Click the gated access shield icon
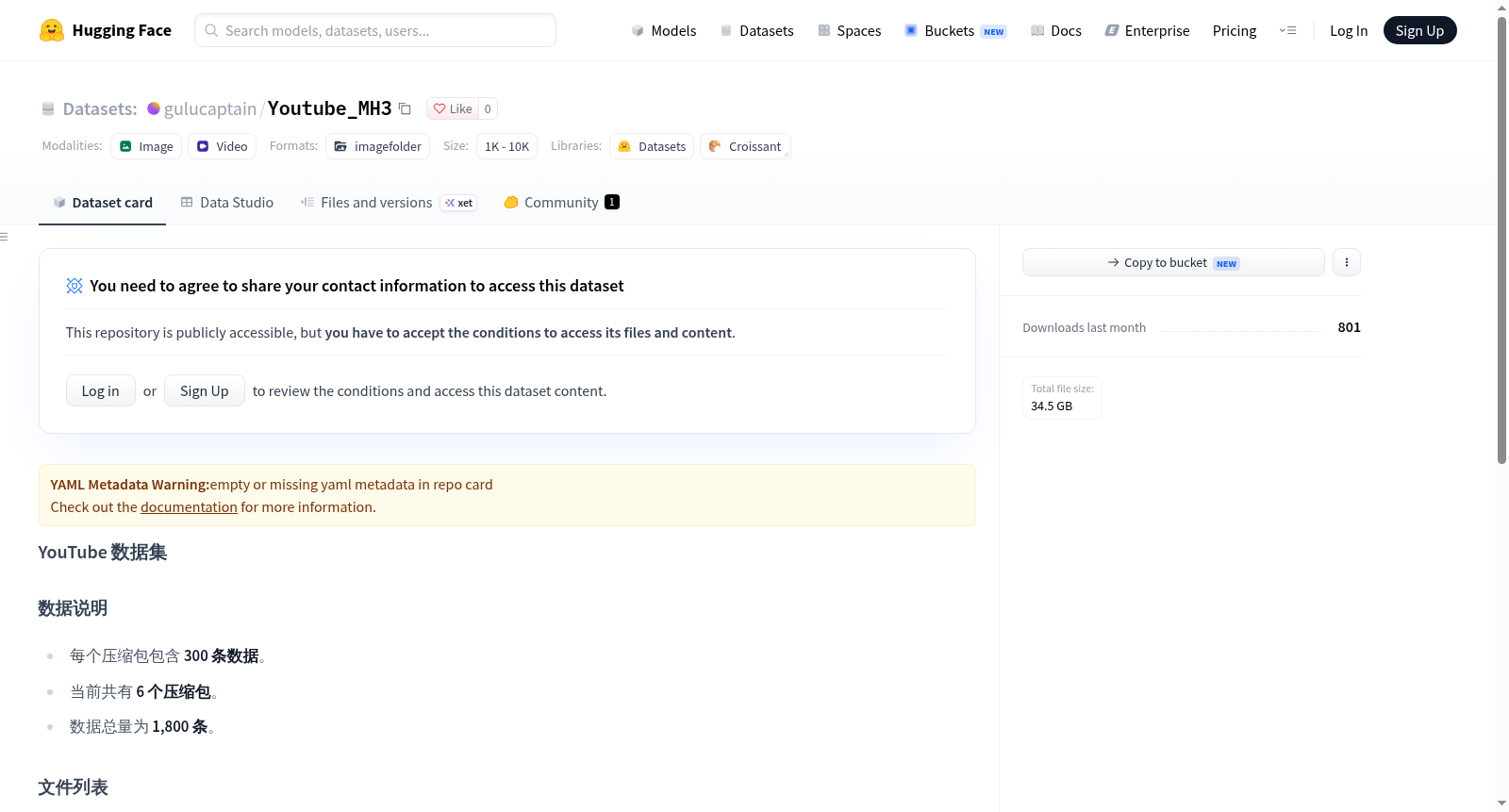The image size is (1509, 812). 75,286
